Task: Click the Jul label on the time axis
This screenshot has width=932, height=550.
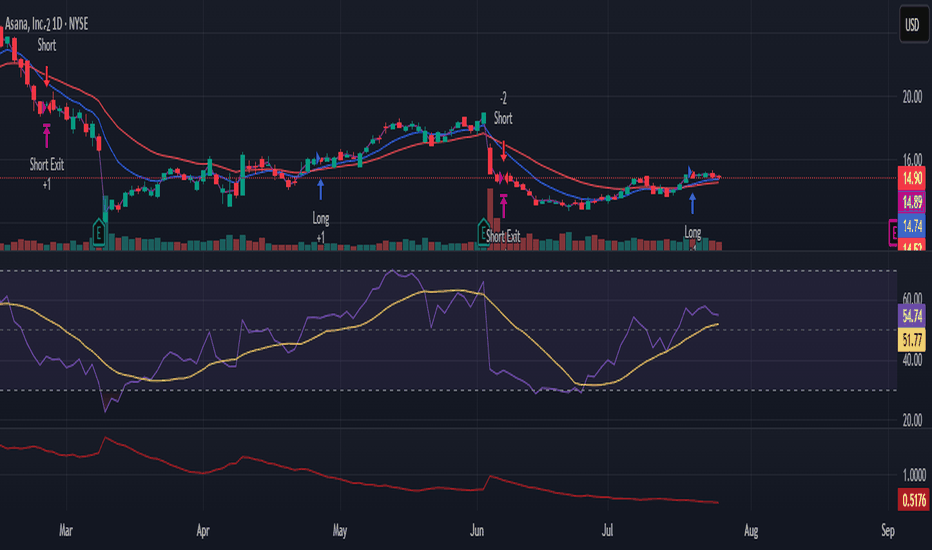Action: pyautogui.click(x=607, y=530)
